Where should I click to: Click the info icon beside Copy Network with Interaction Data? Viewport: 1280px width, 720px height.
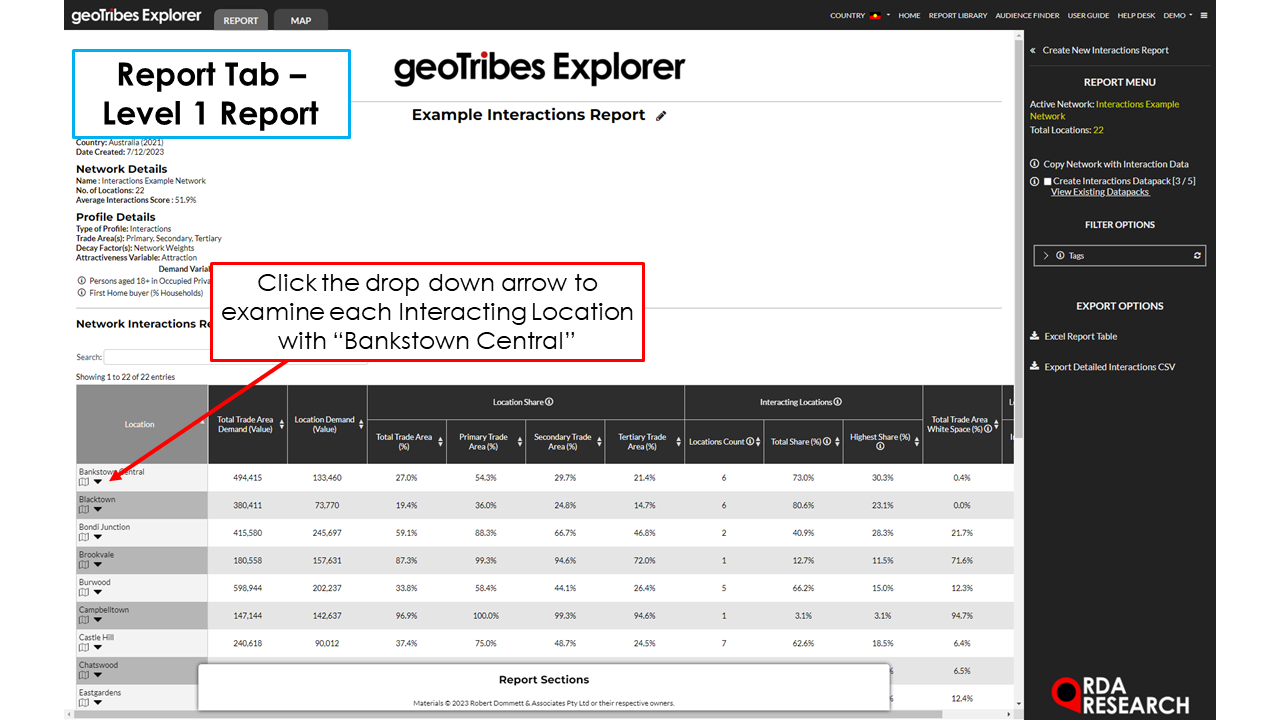[x=1035, y=164]
